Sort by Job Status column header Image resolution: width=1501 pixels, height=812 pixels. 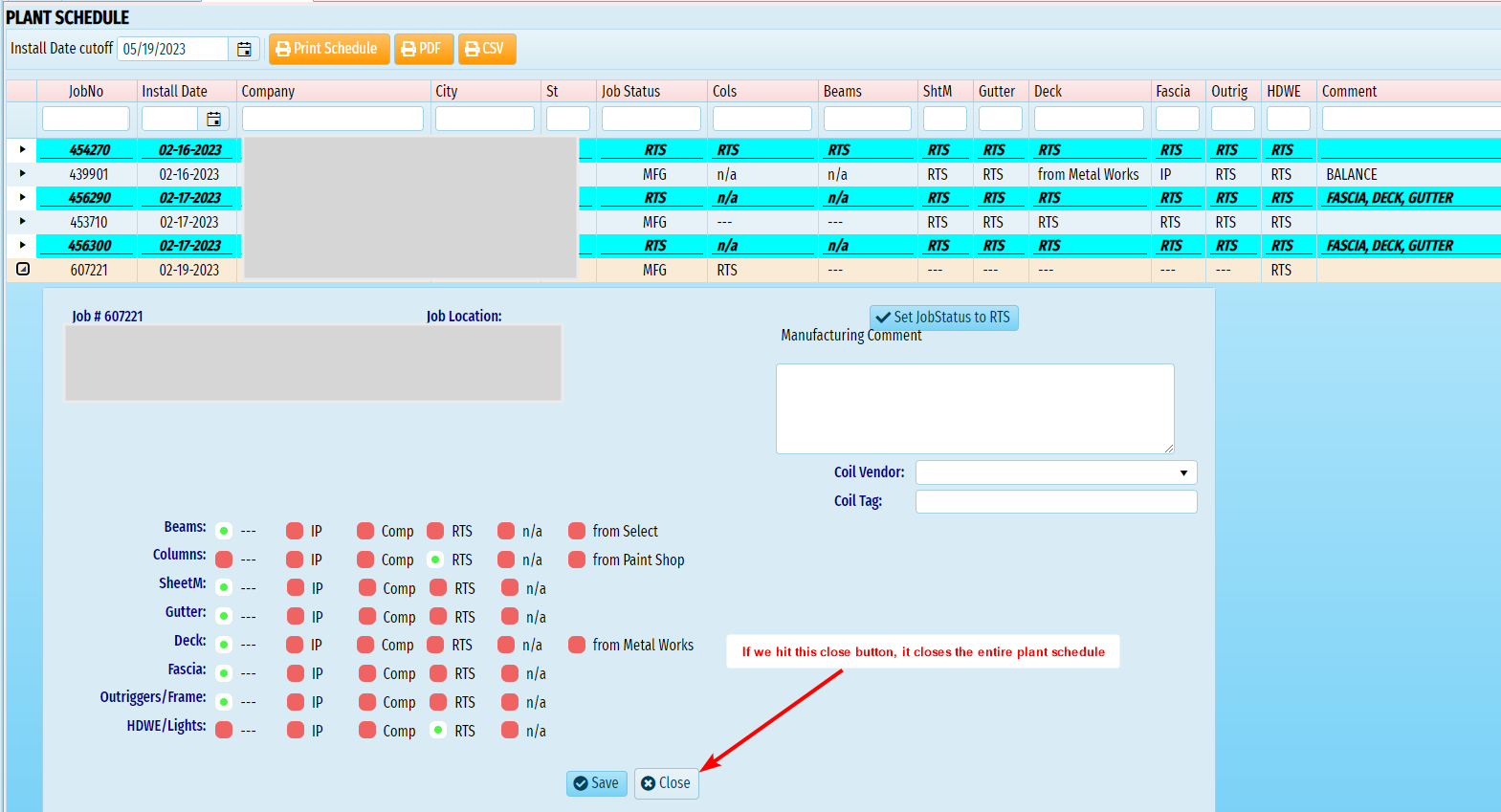coord(651,91)
